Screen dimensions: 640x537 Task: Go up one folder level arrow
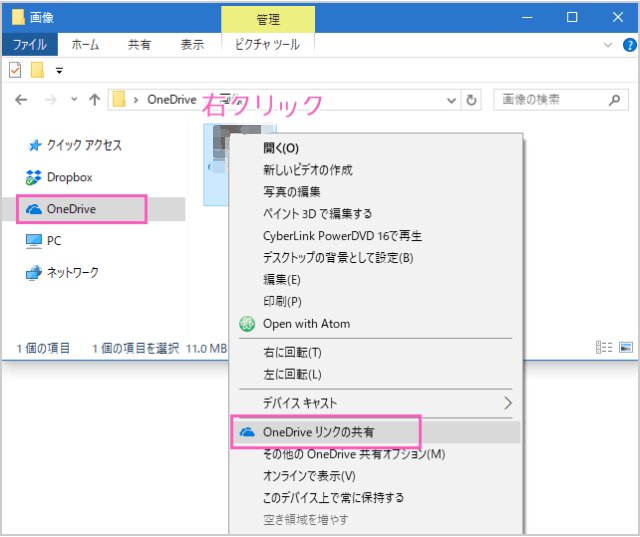tap(95, 100)
